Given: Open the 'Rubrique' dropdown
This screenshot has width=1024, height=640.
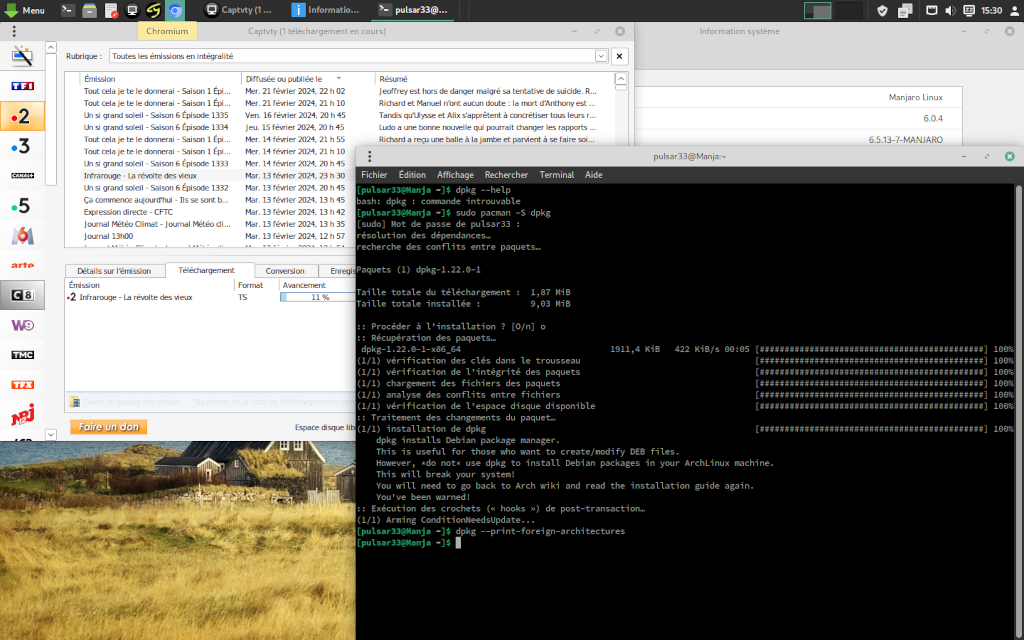Looking at the screenshot, I should 601,56.
